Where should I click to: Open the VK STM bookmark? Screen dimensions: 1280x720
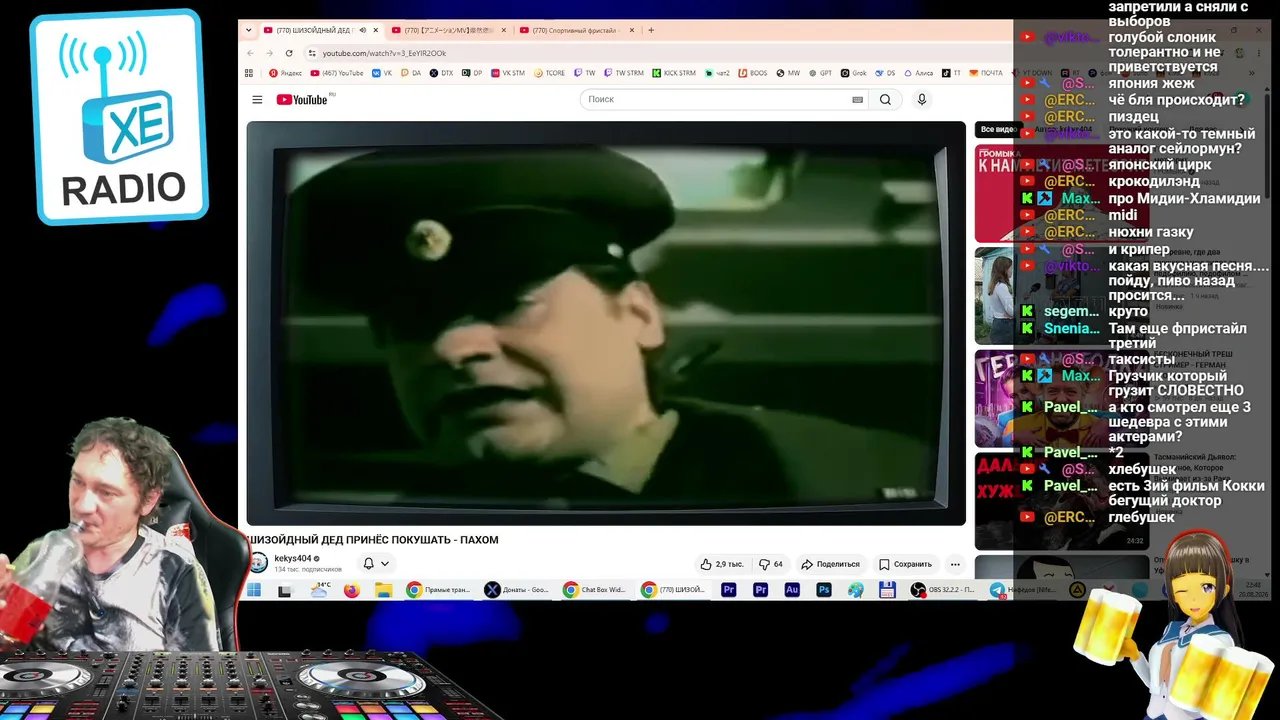507,73
